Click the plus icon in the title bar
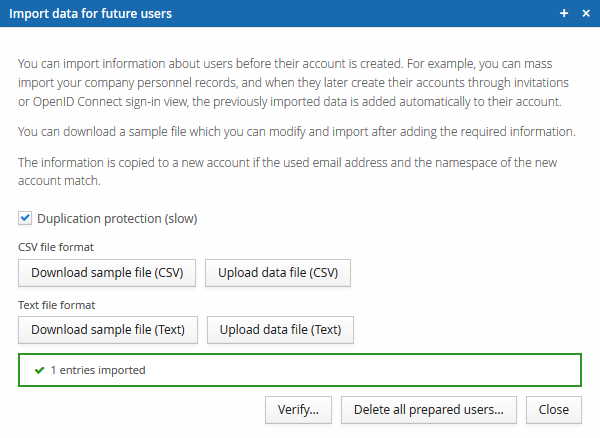This screenshot has width=600, height=438. pyautogui.click(x=564, y=13)
